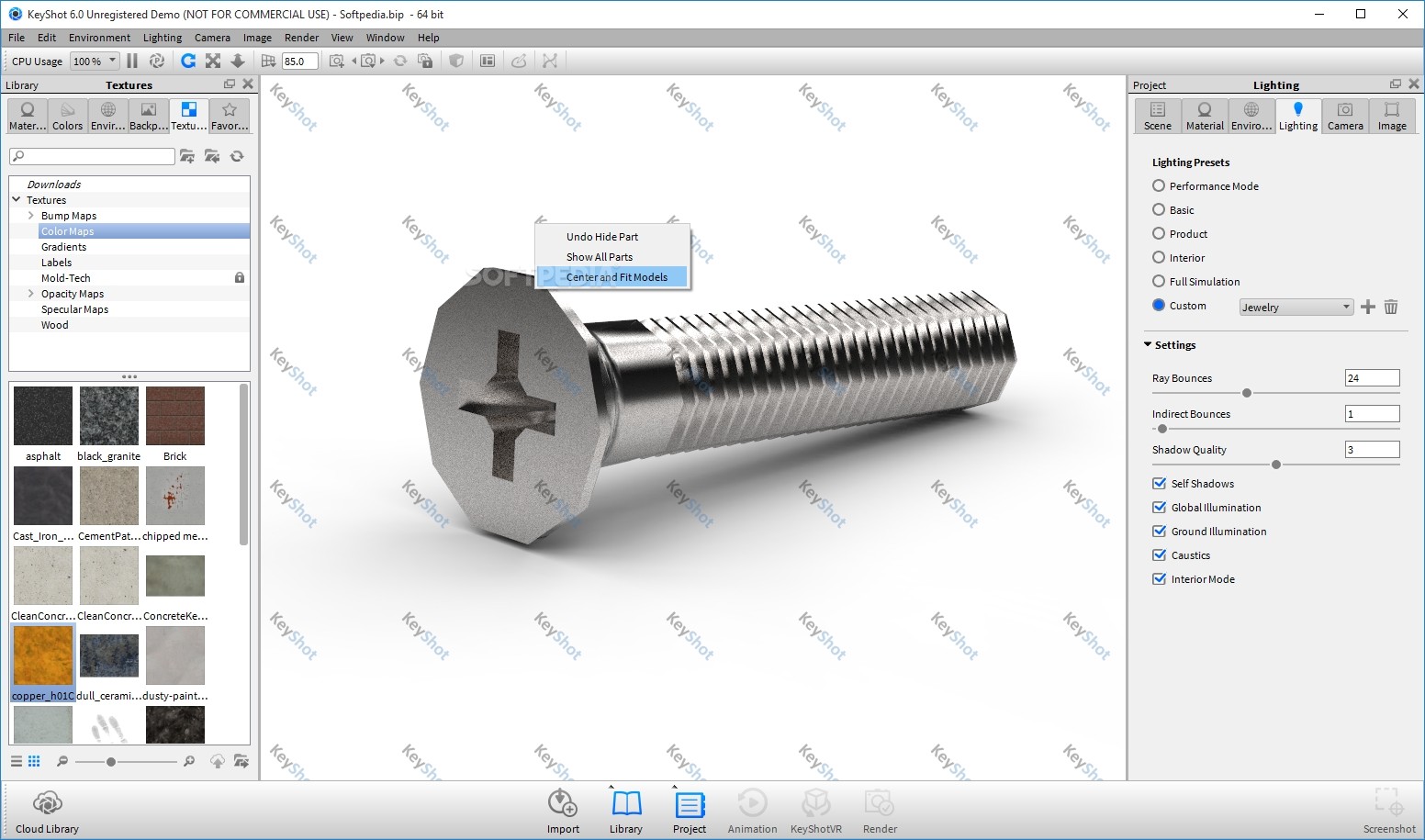This screenshot has width=1425, height=840.
Task: Open the Scene project tab
Action: 1158,117
